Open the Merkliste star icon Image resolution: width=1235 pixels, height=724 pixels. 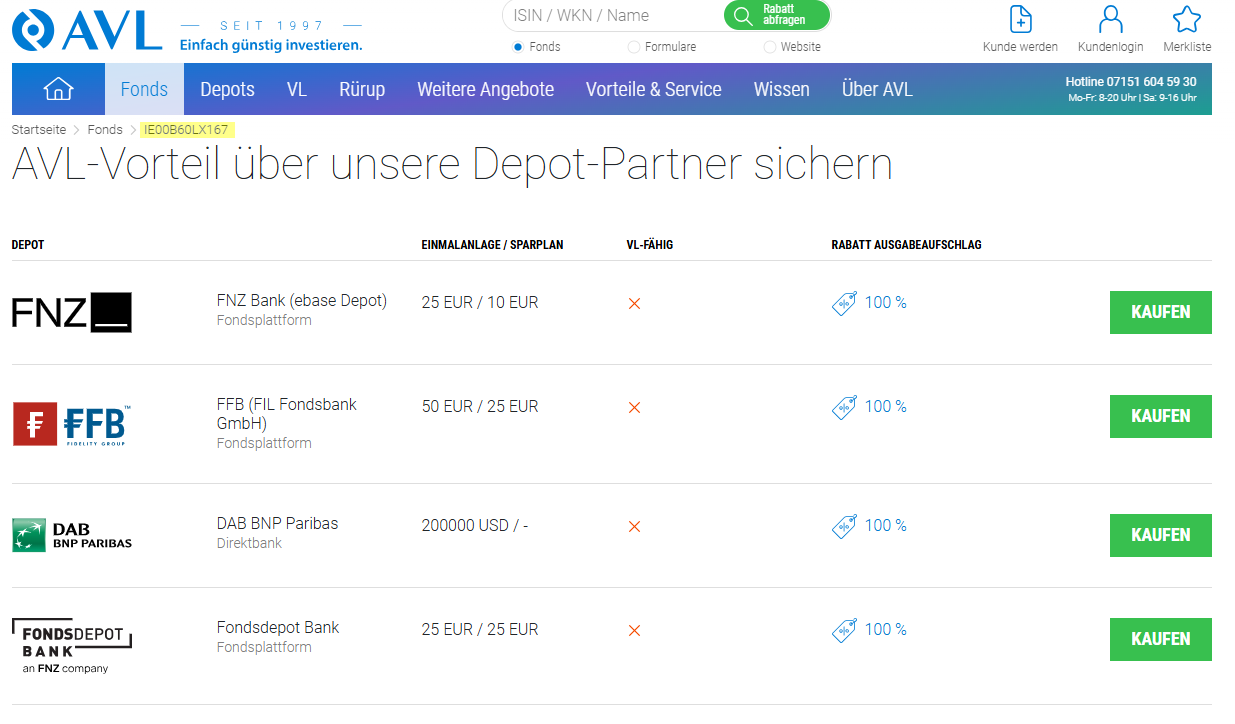(x=1186, y=19)
